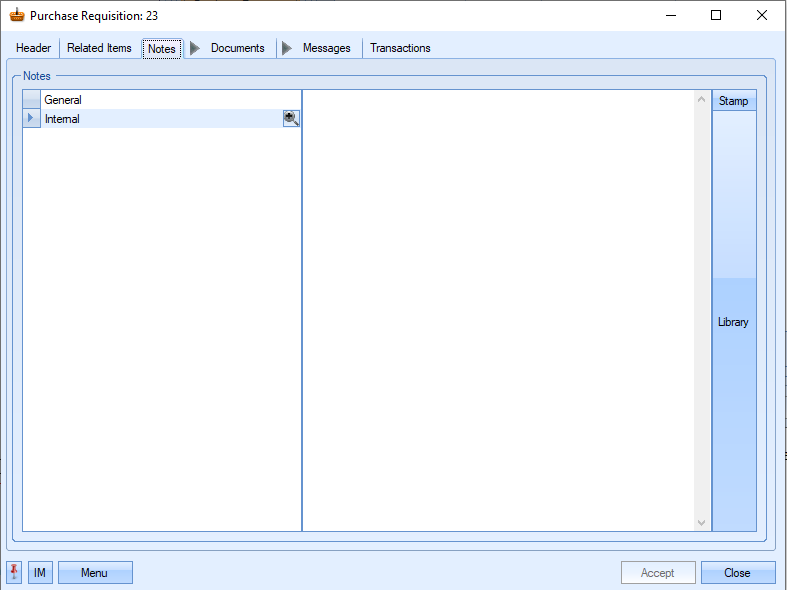Select the Notes tab

tap(162, 49)
